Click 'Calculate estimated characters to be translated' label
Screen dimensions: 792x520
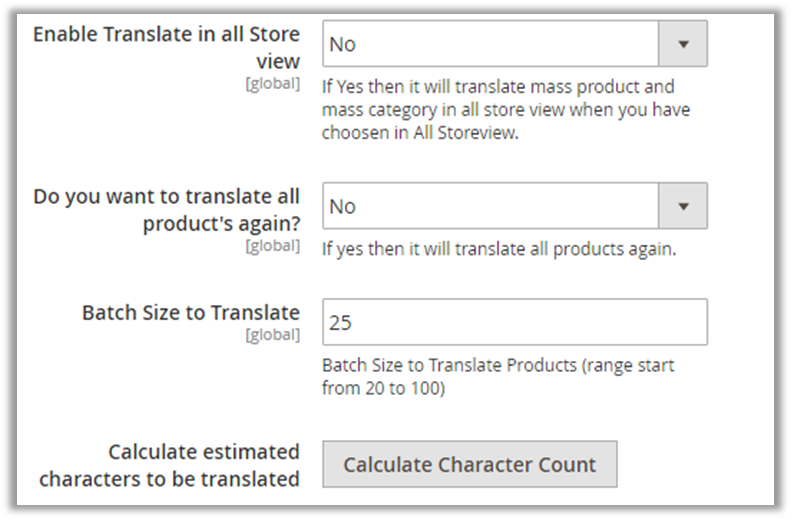[169, 465]
